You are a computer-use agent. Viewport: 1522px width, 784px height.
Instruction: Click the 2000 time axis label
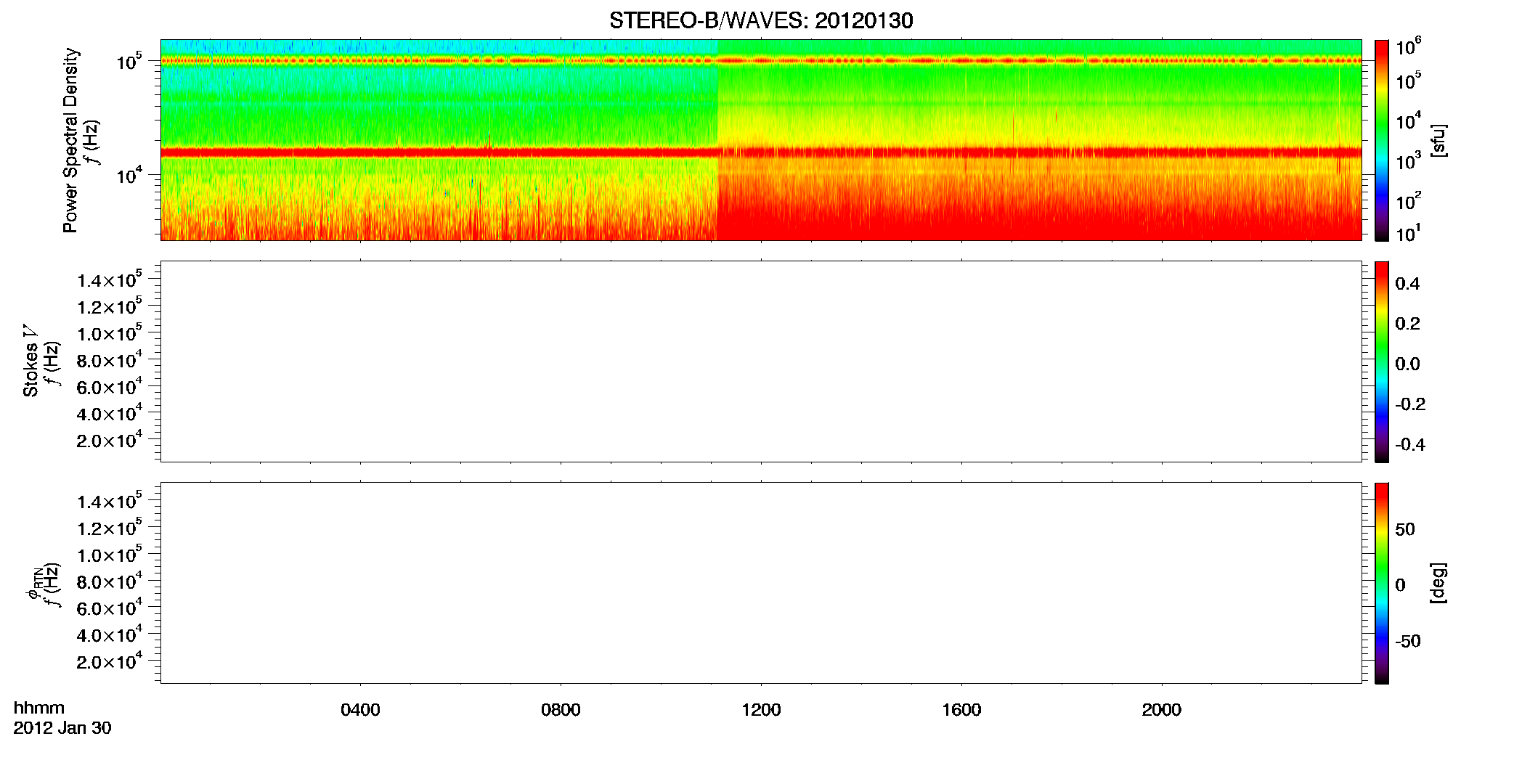point(1161,709)
